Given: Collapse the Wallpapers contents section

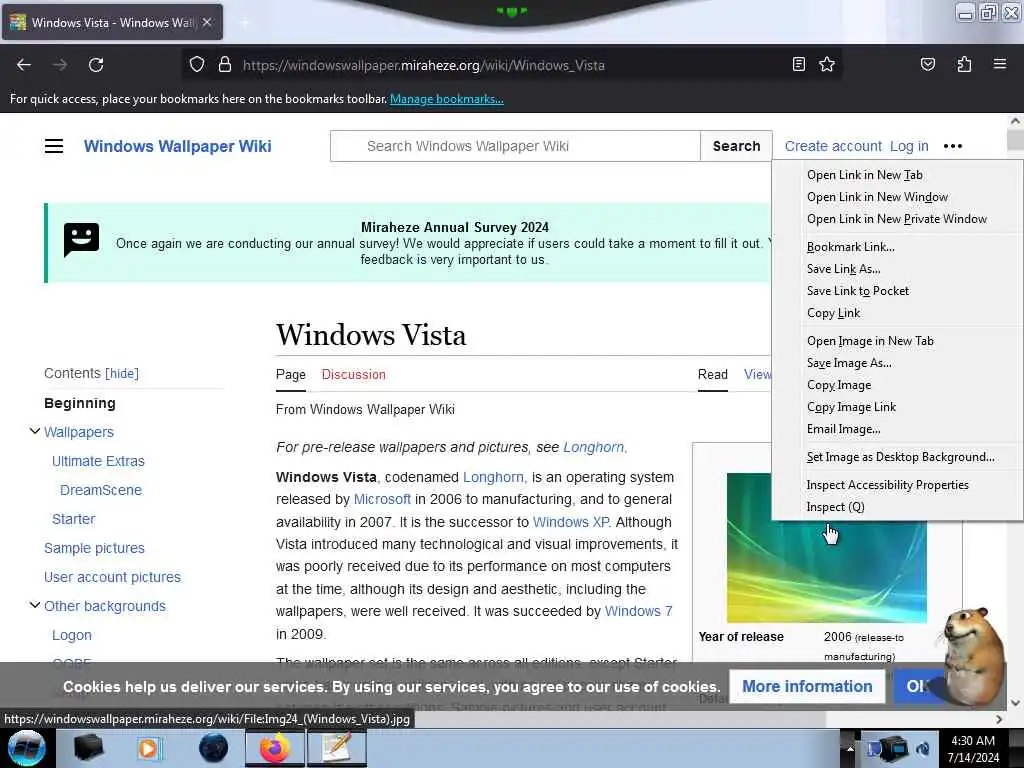Looking at the screenshot, I should pyautogui.click(x=35, y=431).
